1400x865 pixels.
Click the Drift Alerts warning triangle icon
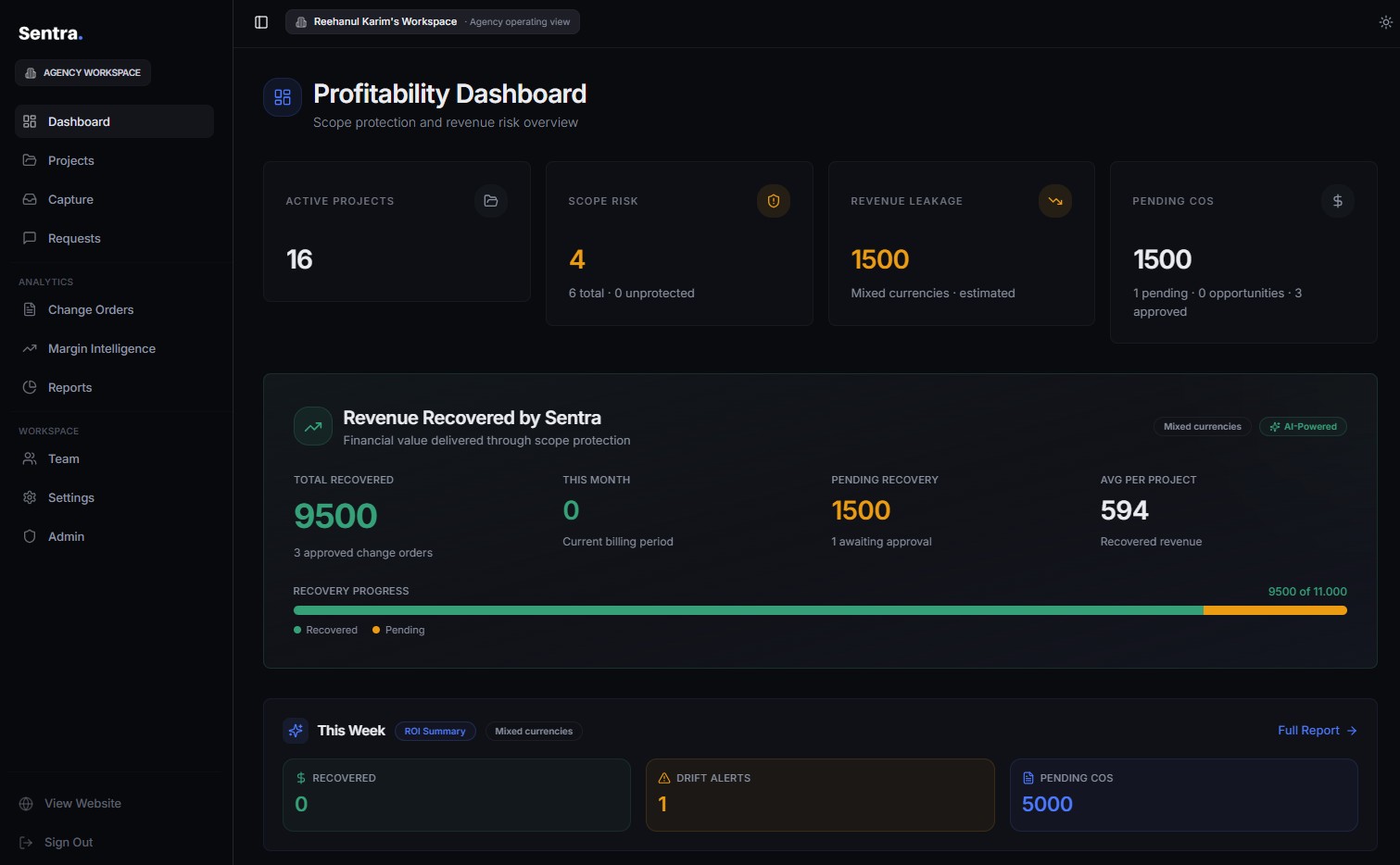point(663,778)
